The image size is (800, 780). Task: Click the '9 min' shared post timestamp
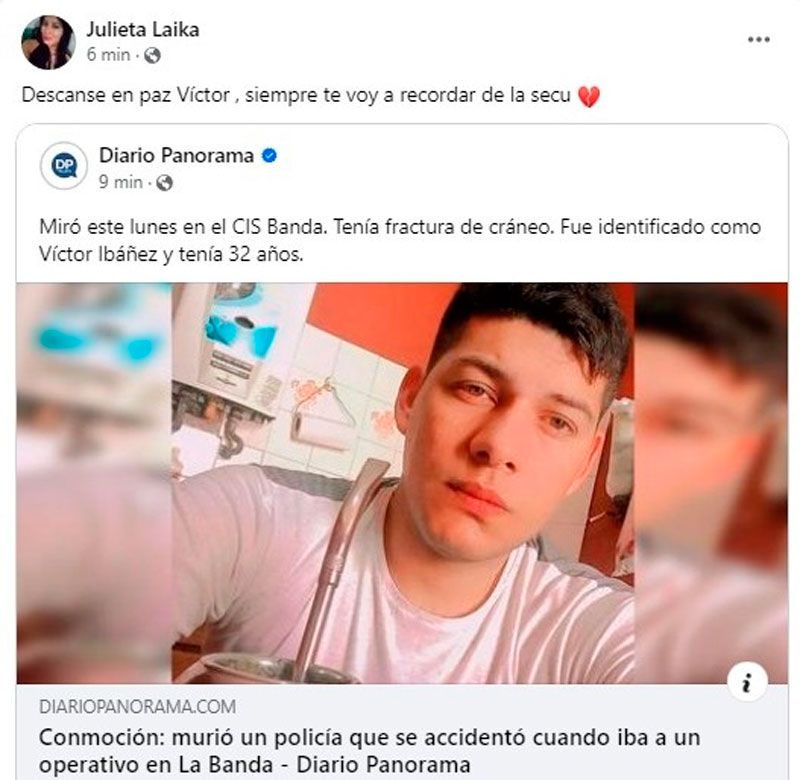click(x=120, y=182)
